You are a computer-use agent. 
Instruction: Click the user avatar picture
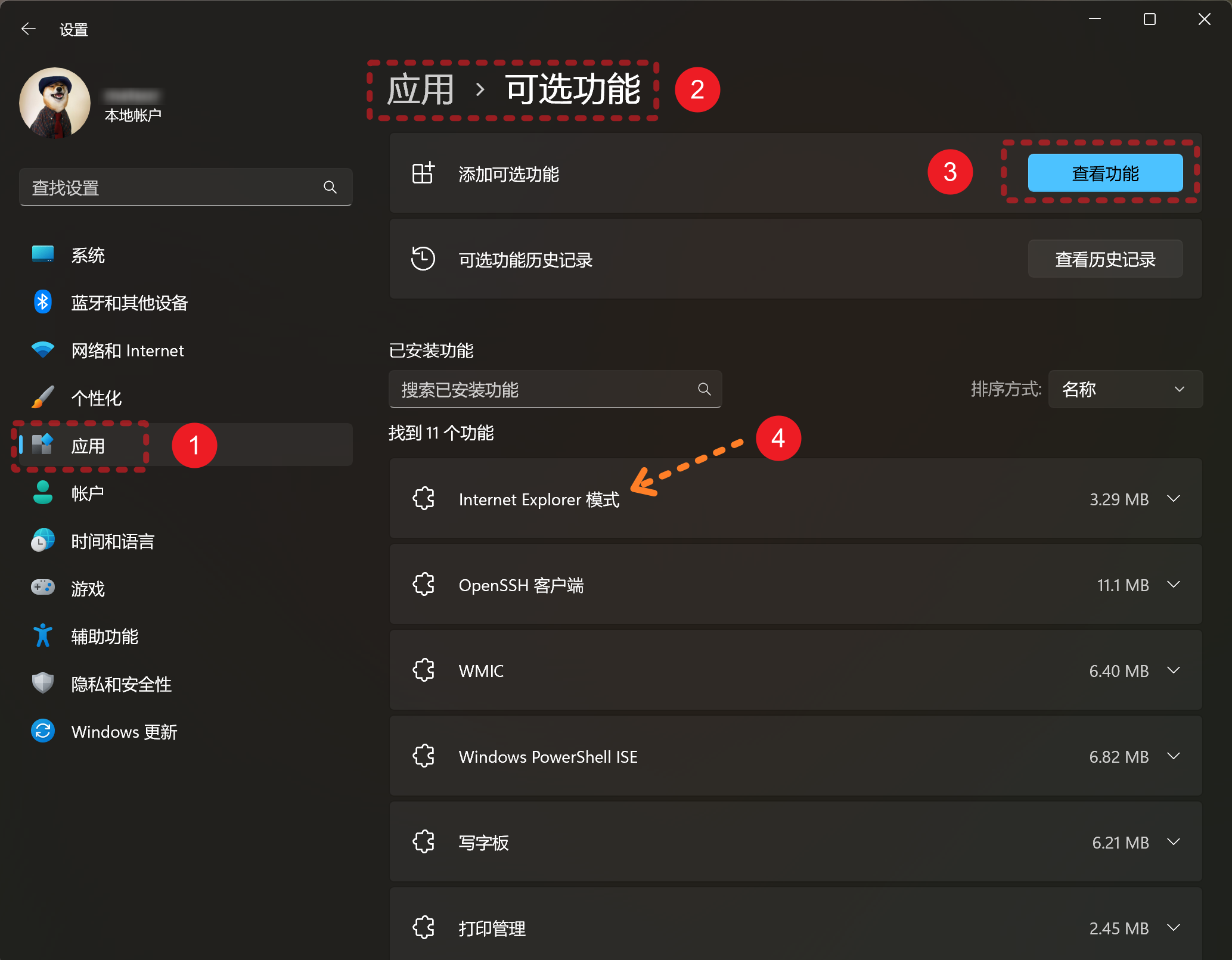coord(55,102)
